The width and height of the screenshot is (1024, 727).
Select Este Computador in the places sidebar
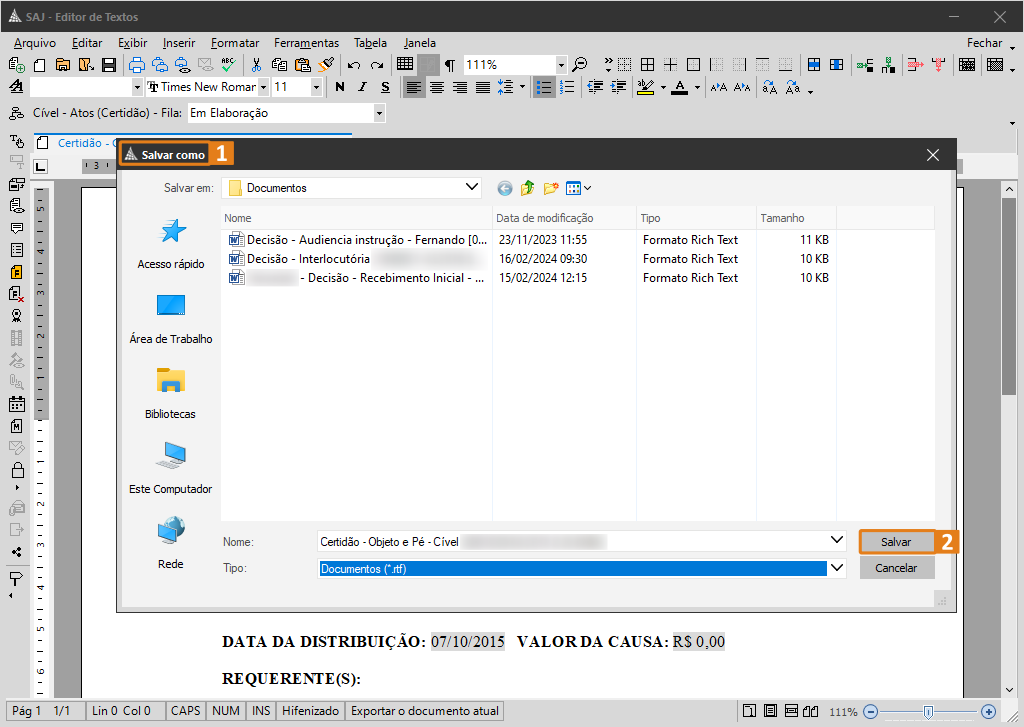tap(171, 468)
